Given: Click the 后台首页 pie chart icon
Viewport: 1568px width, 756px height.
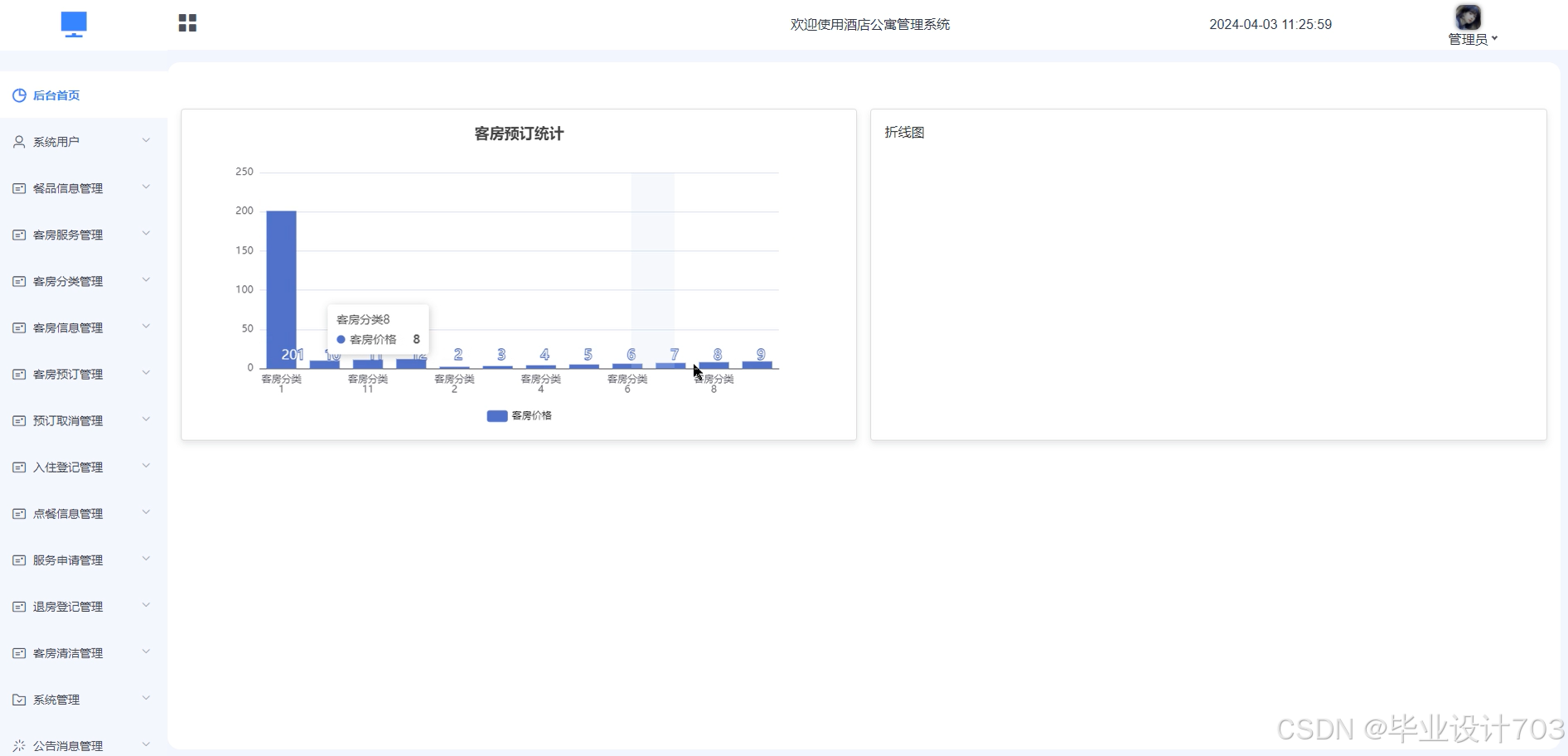Looking at the screenshot, I should pyautogui.click(x=19, y=95).
